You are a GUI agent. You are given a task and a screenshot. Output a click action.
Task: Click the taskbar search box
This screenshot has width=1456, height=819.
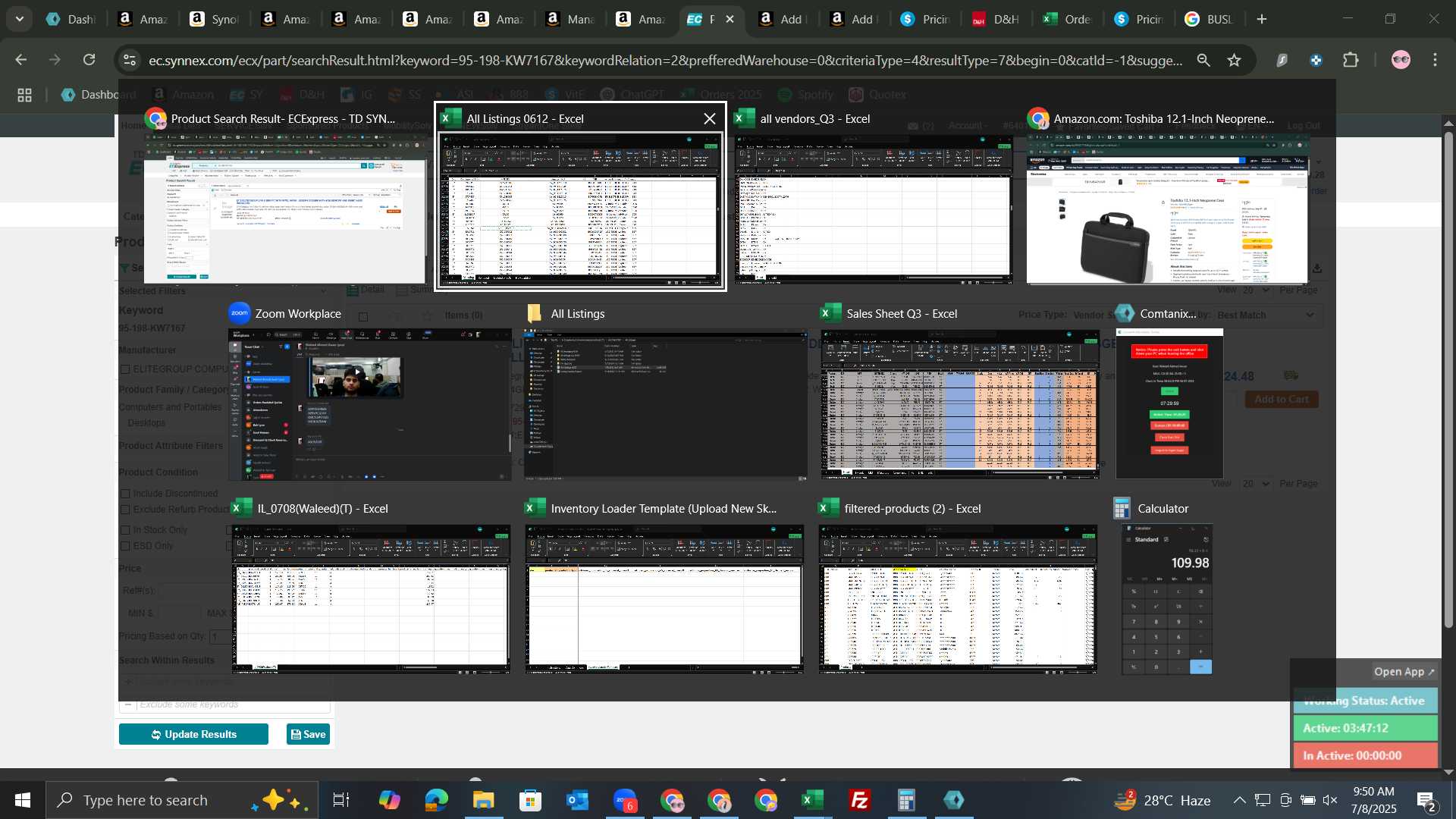[x=182, y=800]
